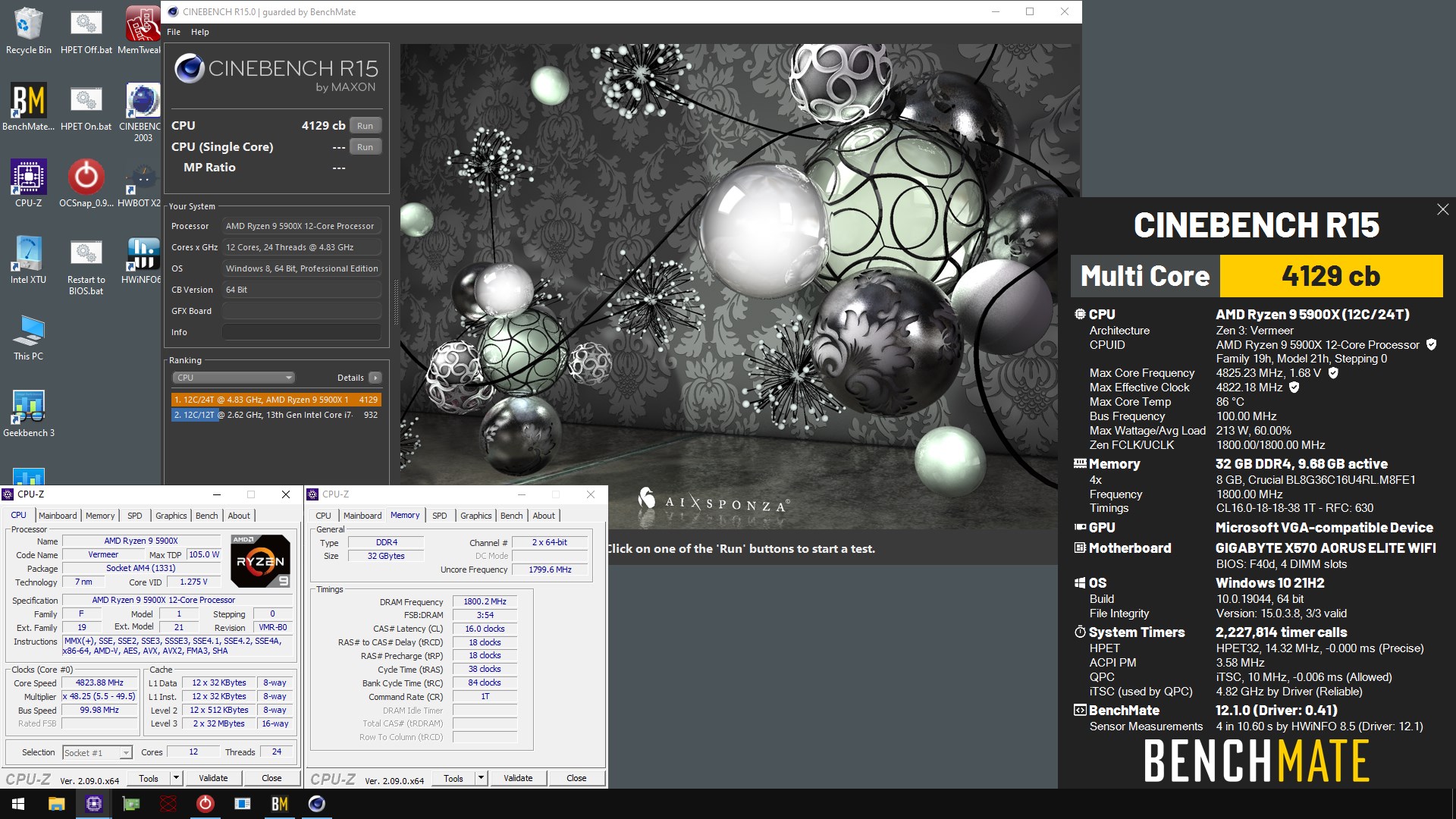The height and width of the screenshot is (819, 1456).
Task: Select ranking entry AMD Ryzen 9 5900X
Action: point(276,400)
